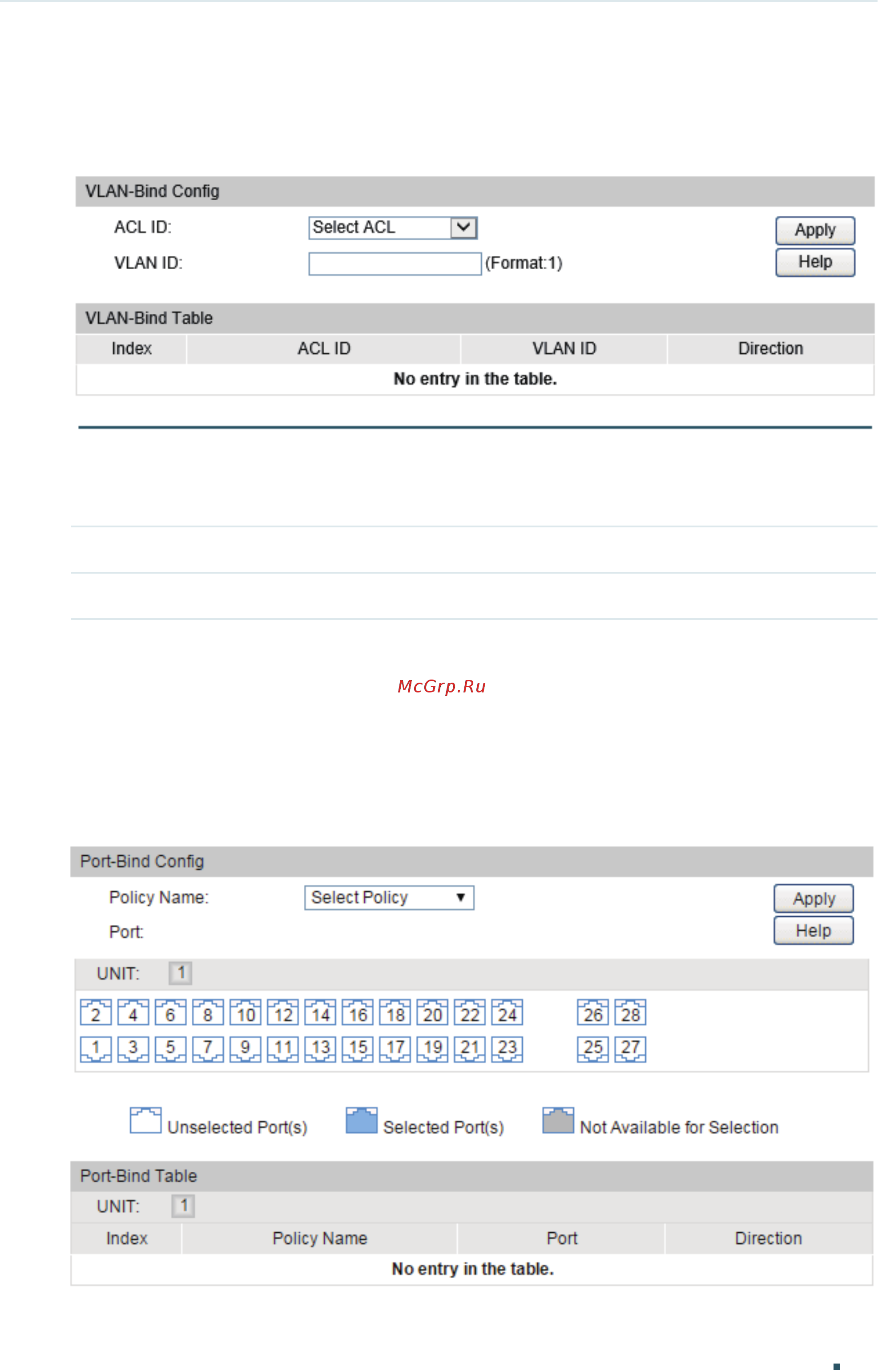This screenshot has width=878, height=1372.
Task: Select port 11 icon
Action: (283, 1050)
